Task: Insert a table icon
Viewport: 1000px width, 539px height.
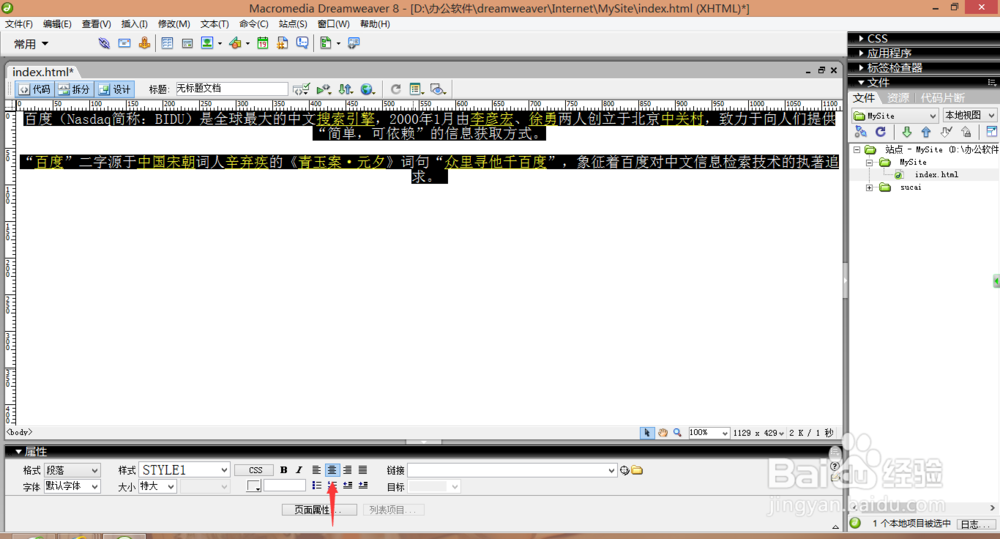Action: click(167, 43)
